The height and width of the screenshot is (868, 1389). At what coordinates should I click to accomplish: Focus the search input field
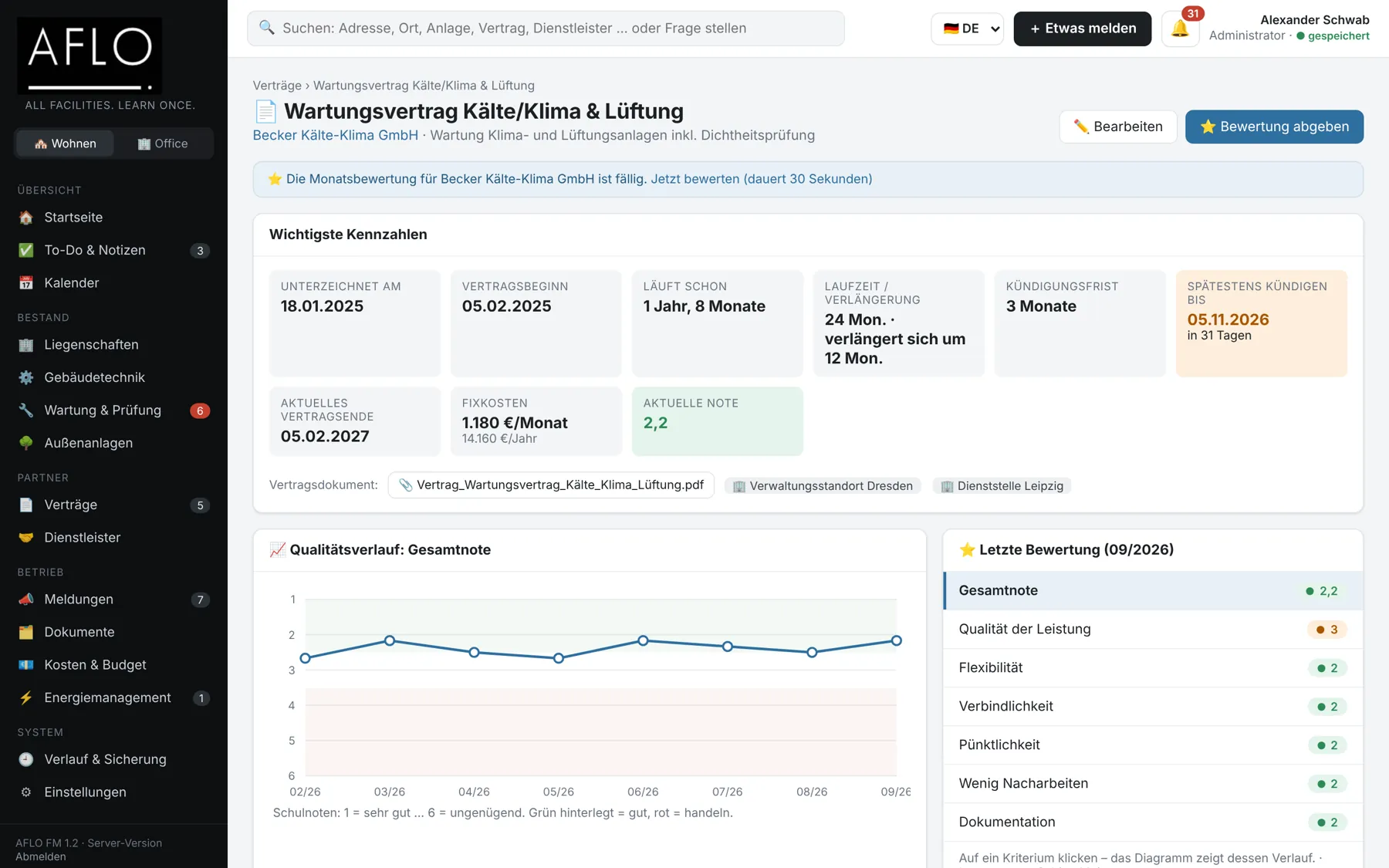546,29
